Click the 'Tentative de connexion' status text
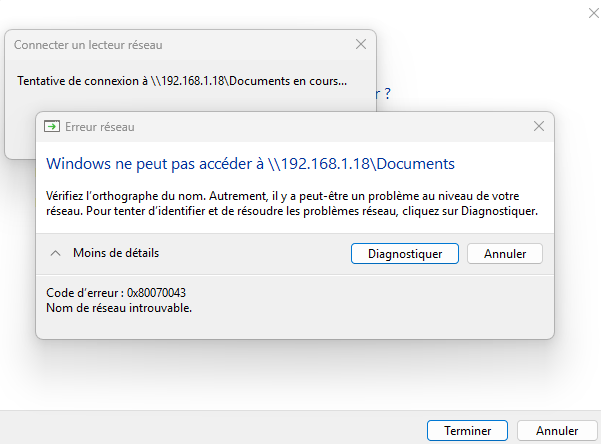Viewport: 601px width, 444px height. [x=182, y=81]
